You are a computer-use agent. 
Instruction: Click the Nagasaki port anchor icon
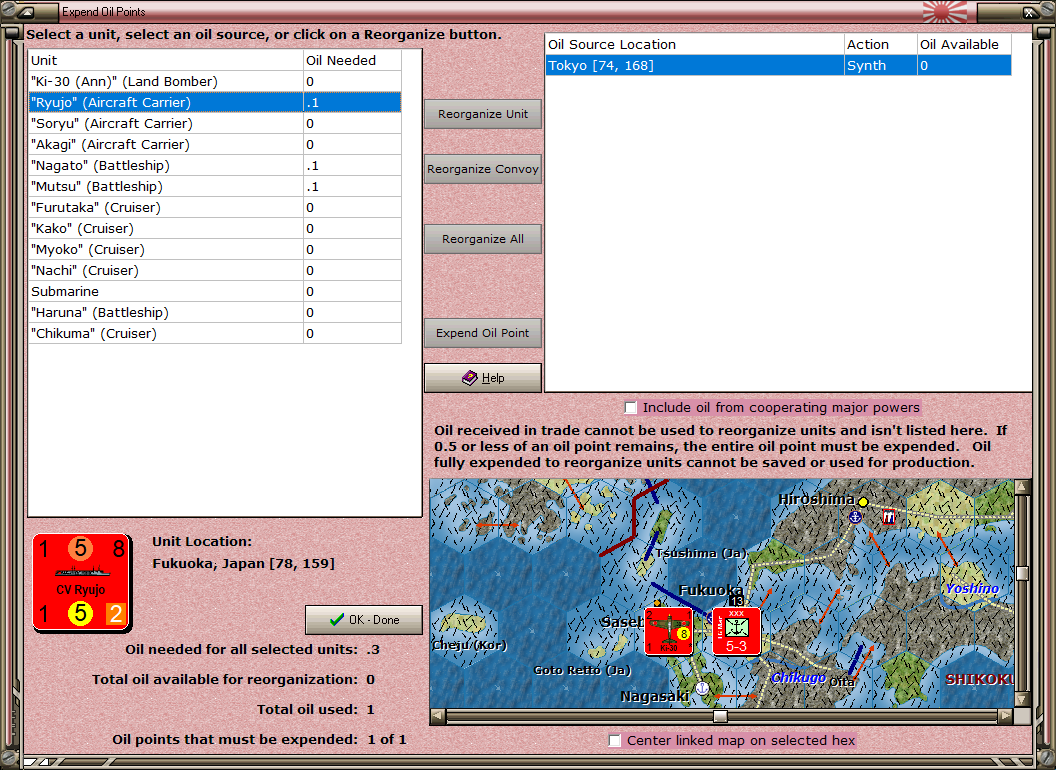coord(702,688)
